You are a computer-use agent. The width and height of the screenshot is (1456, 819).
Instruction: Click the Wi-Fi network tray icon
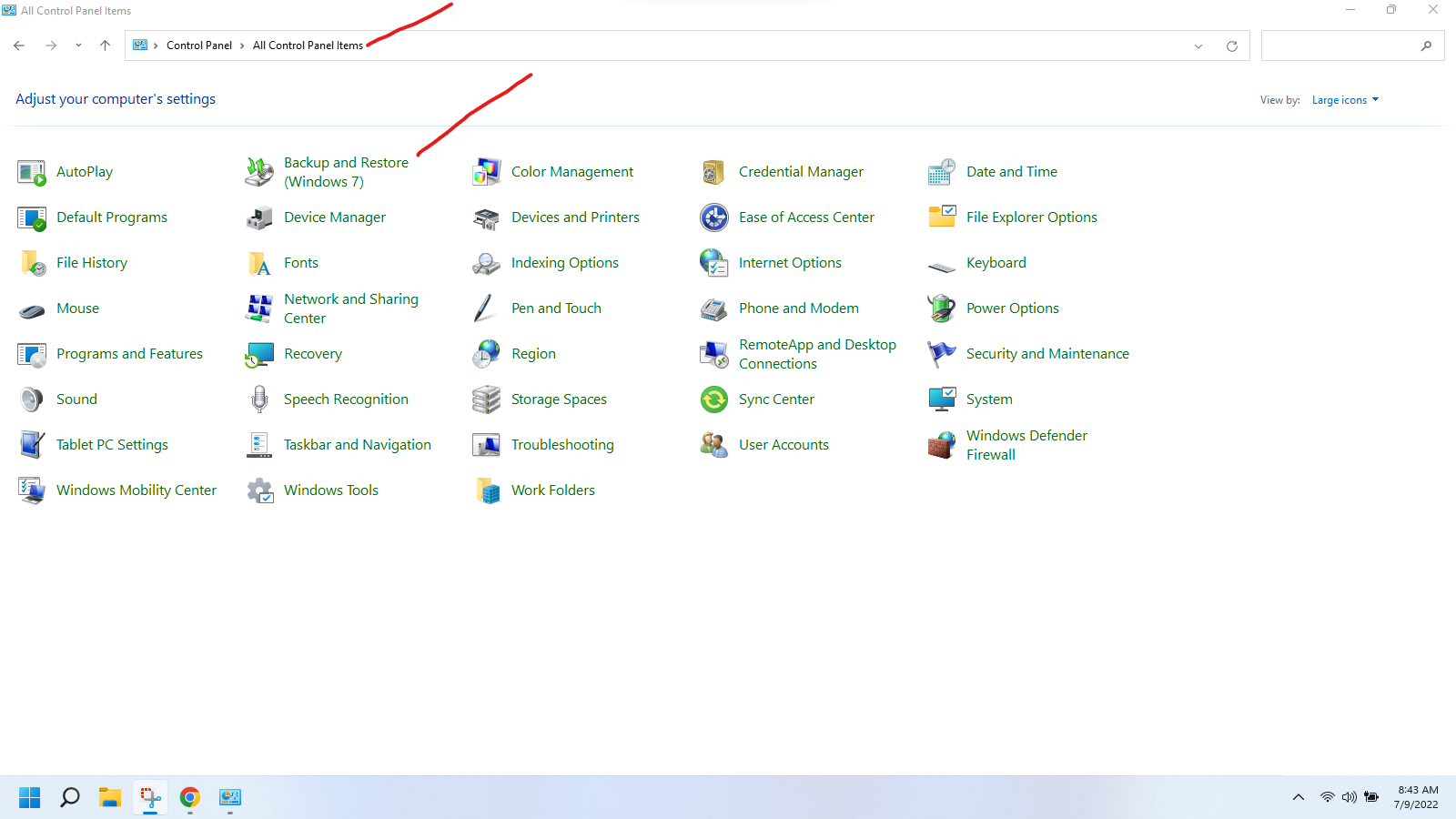(1328, 798)
